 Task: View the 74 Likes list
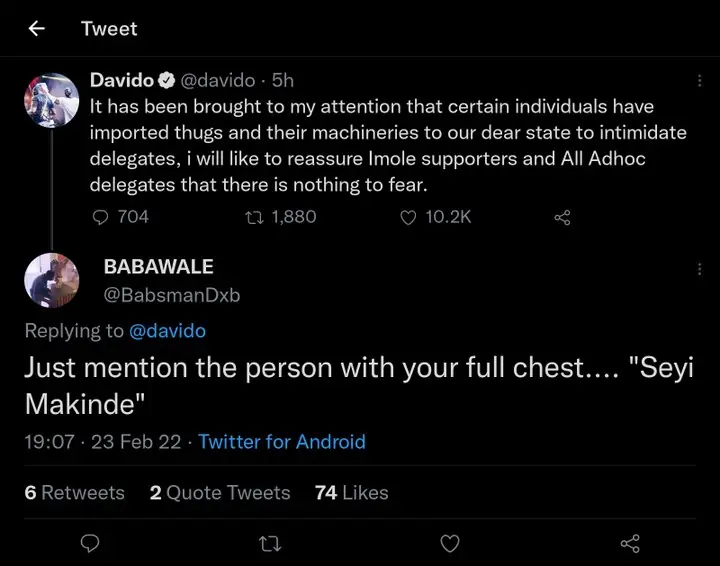[x=351, y=493]
